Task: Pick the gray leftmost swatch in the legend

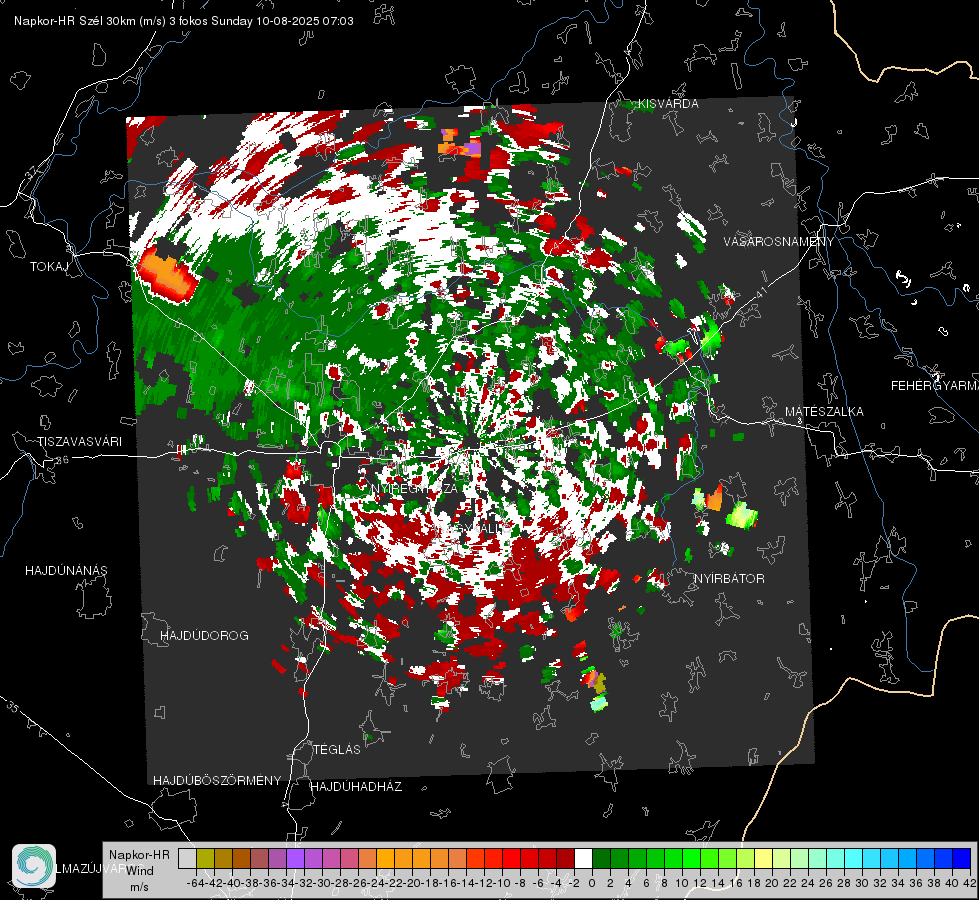Action: coord(187,858)
